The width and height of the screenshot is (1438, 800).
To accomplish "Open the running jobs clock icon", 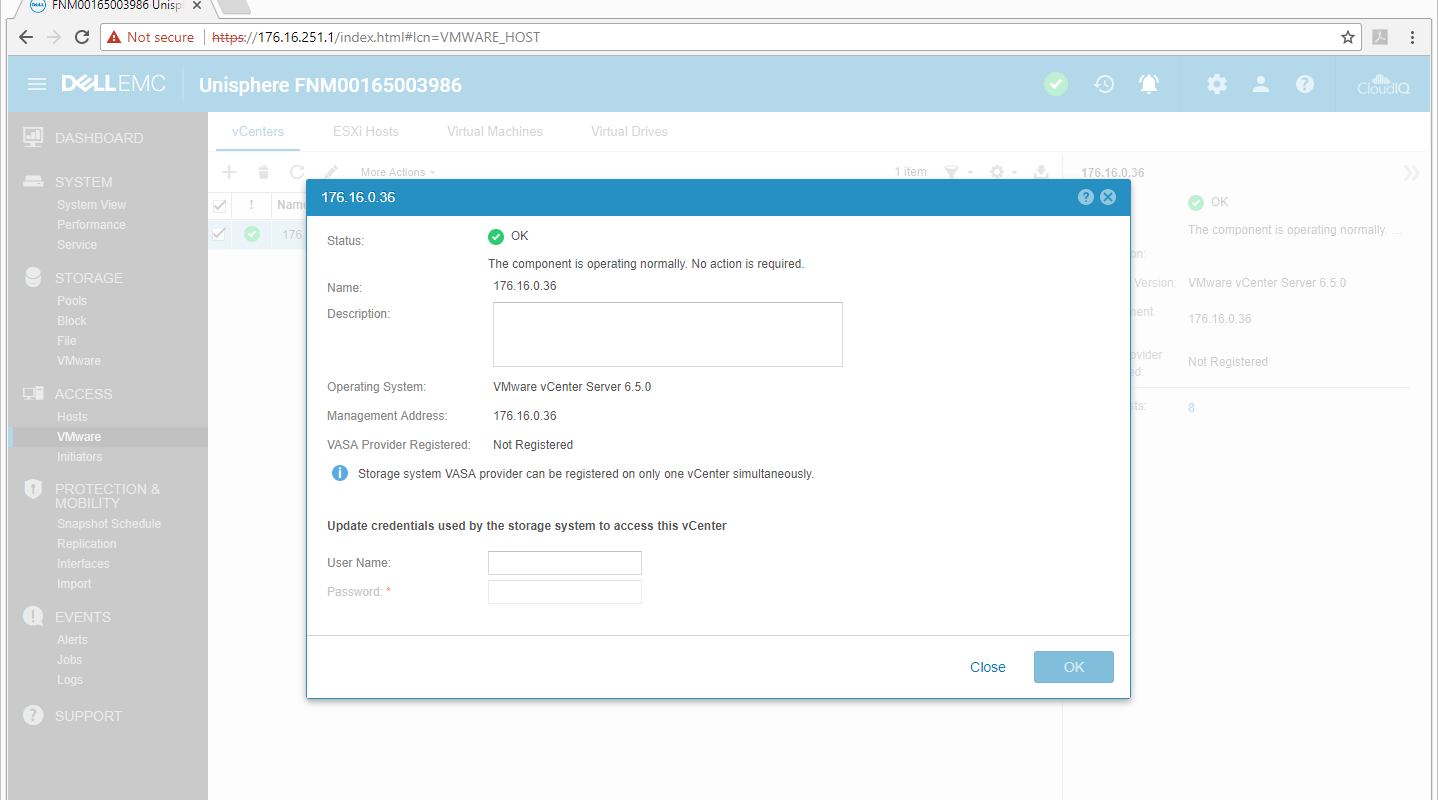I will coord(1104,84).
